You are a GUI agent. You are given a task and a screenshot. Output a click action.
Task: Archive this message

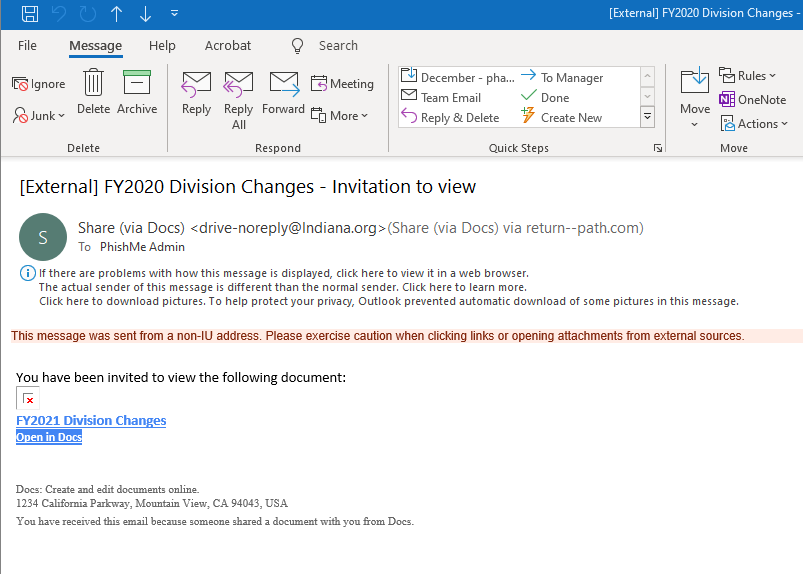coord(137,92)
